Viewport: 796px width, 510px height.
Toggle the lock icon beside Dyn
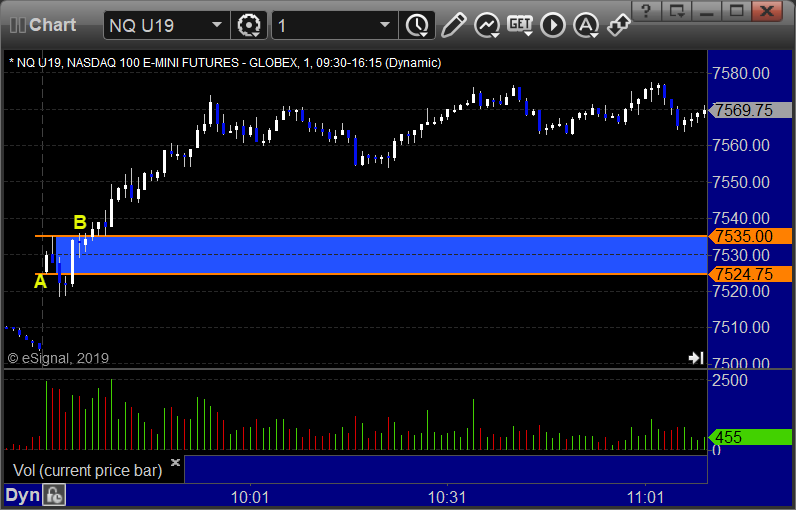(54, 495)
